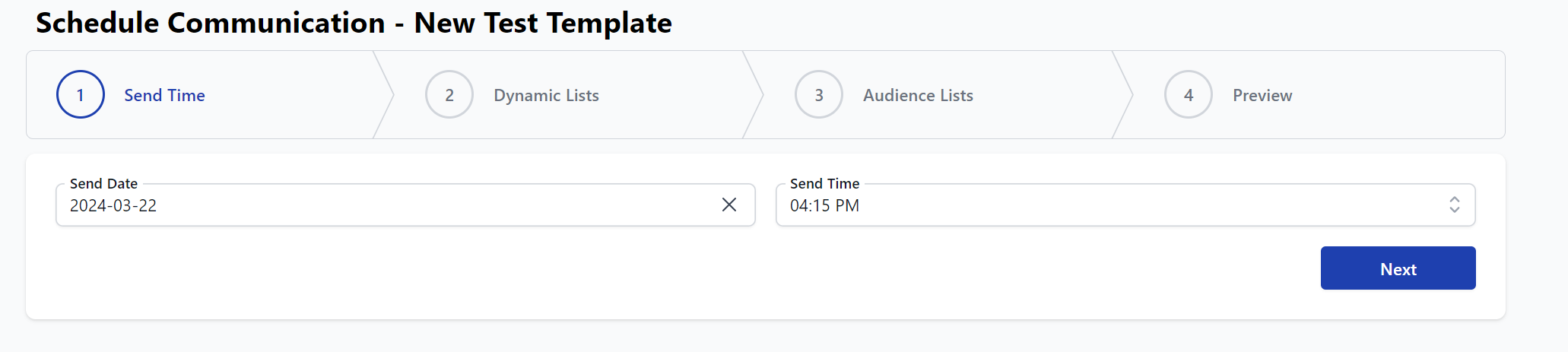
Task: Click the up arrow on the Send Time selector
Action: click(1454, 200)
